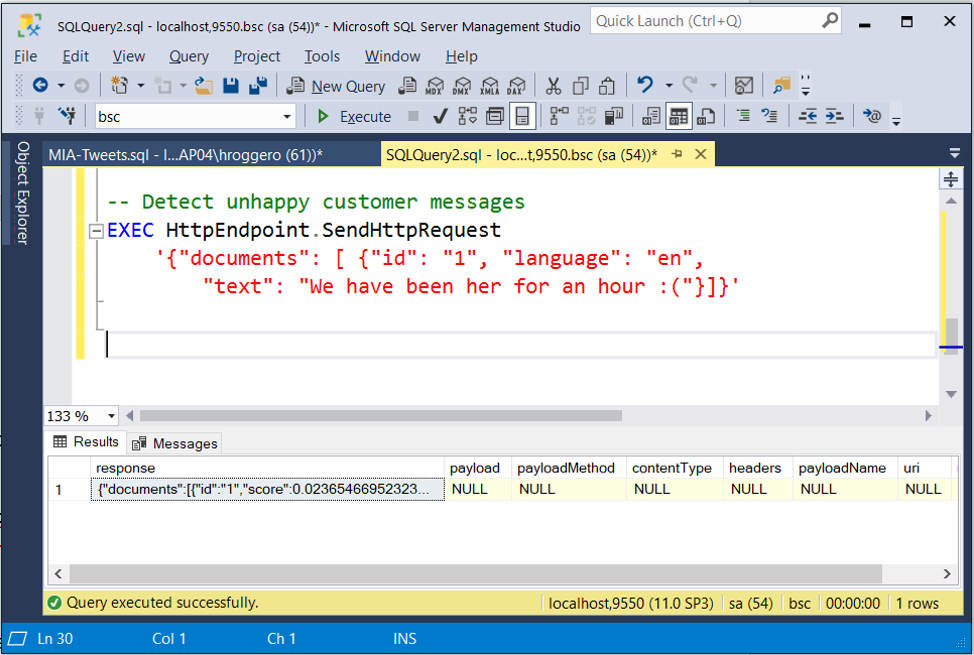Toggle Include Actual Execution Plan
The width and height of the screenshot is (974, 655).
(559, 116)
